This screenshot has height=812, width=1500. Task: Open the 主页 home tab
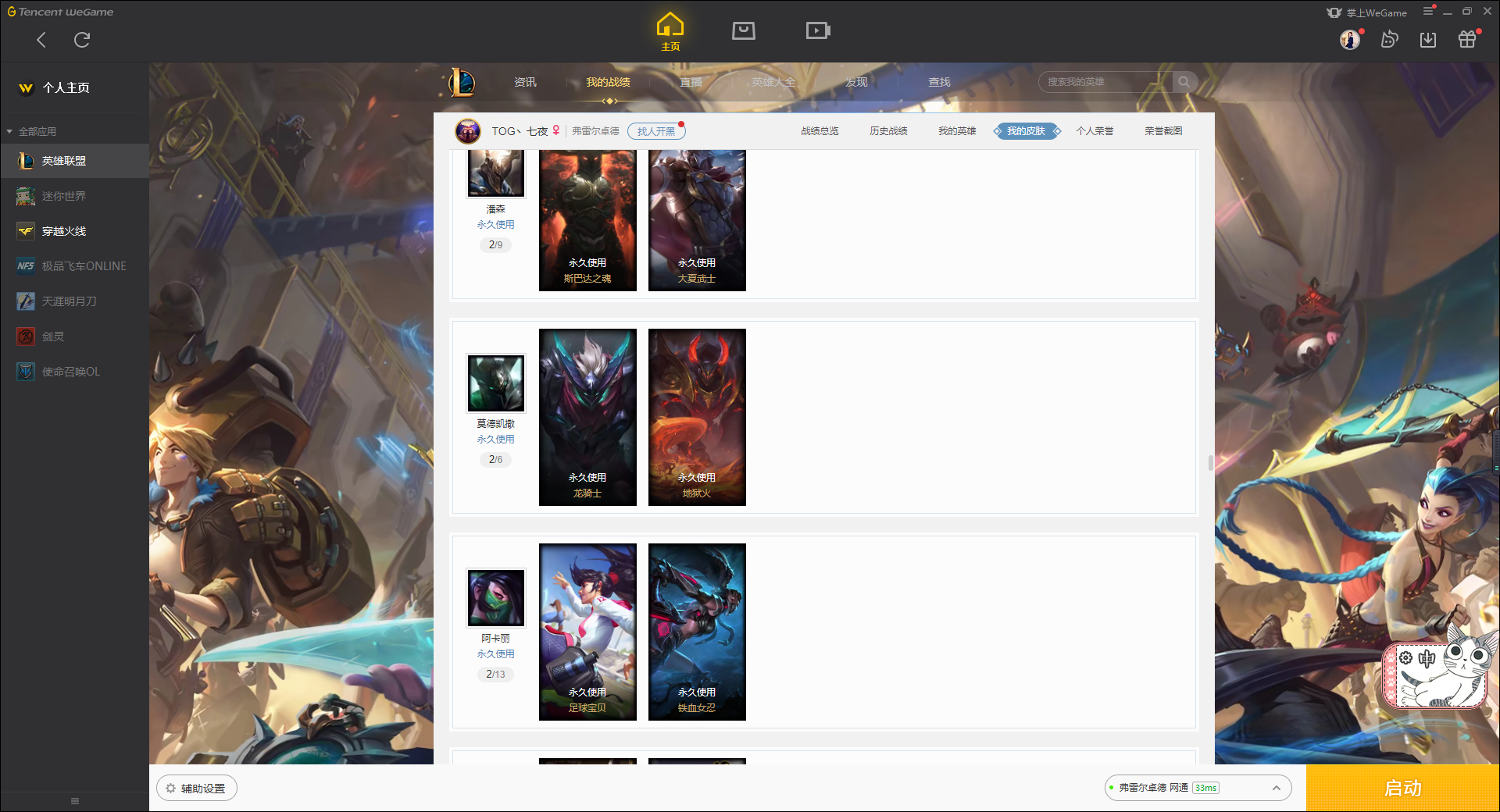point(670,32)
